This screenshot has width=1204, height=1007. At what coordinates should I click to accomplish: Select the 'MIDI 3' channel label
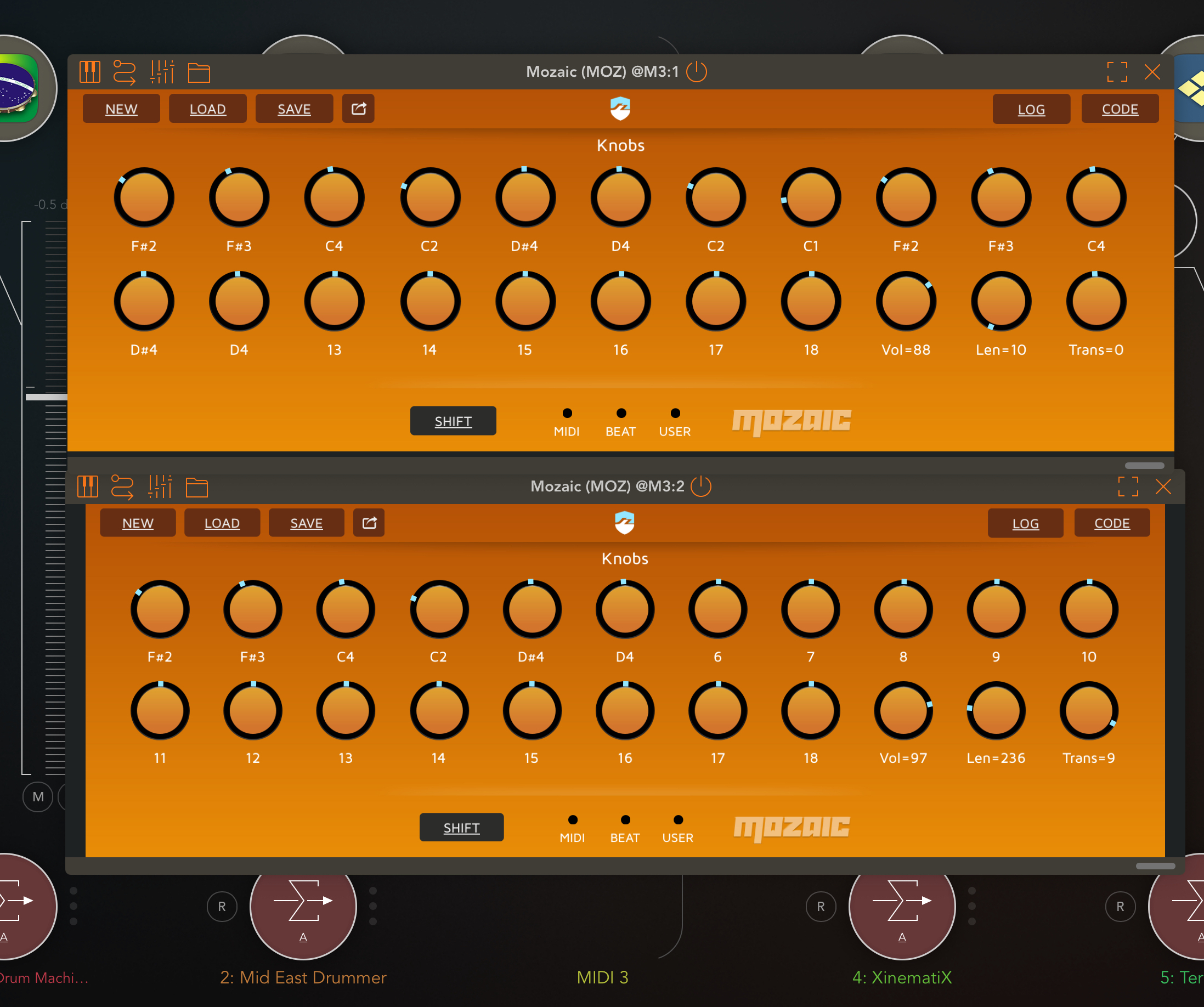[603, 977]
